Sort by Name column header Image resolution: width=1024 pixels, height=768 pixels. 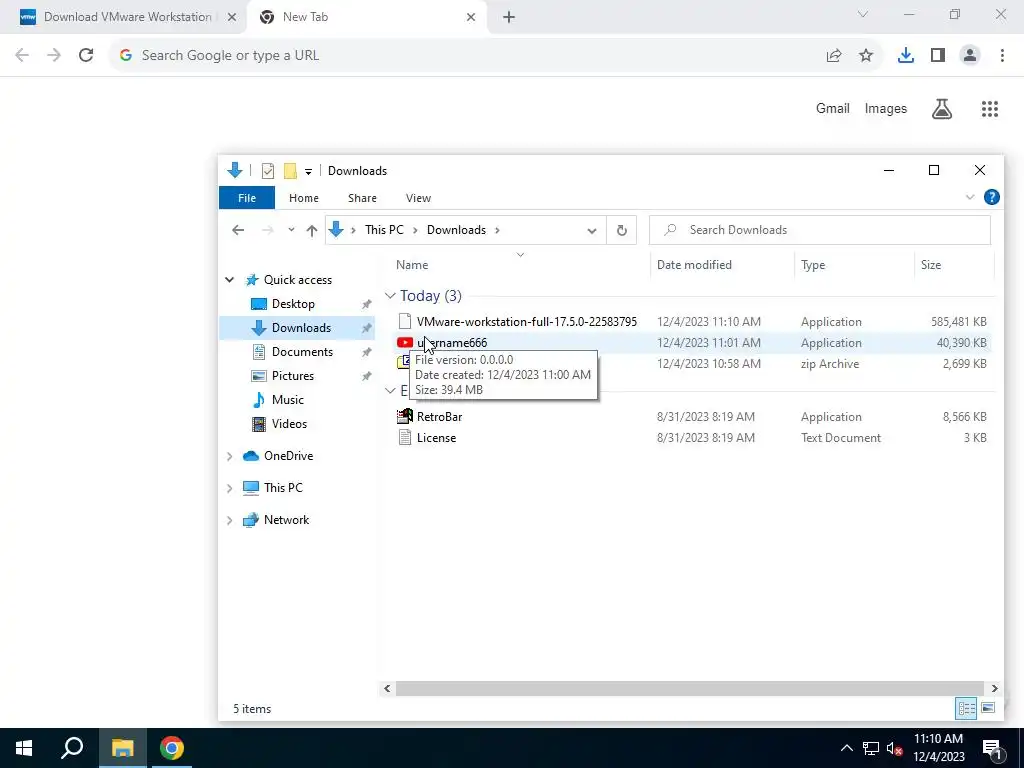[412, 264]
